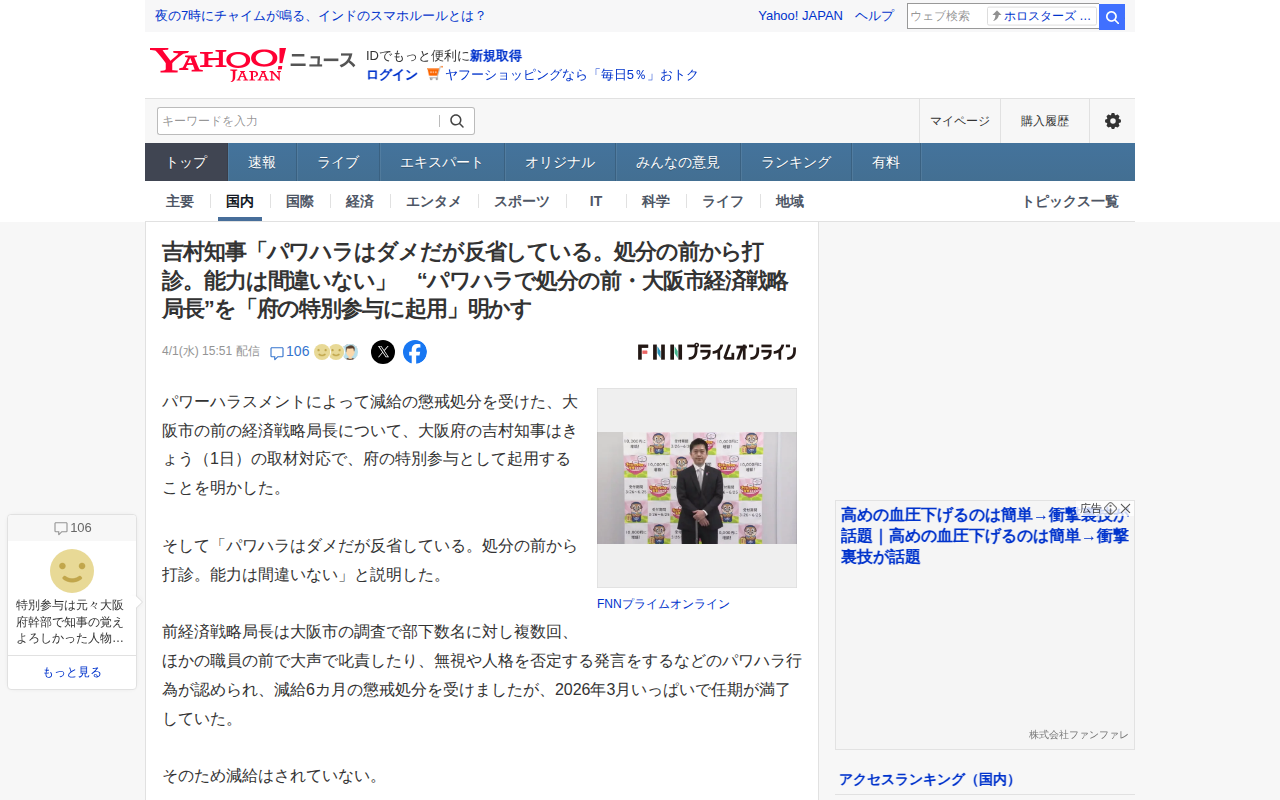Open the トップ tab
The height and width of the screenshot is (800, 1280).
click(187, 162)
